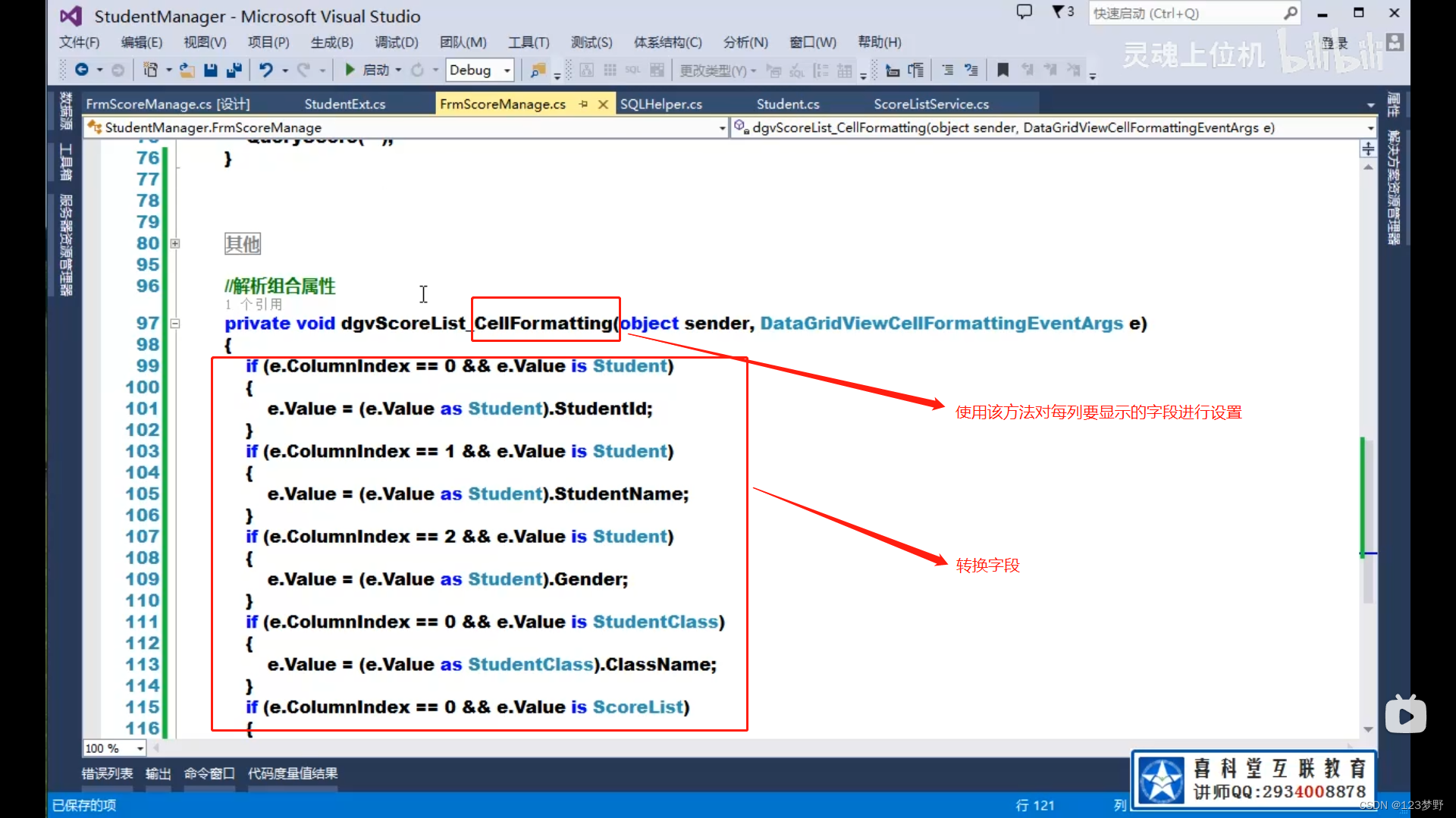Expand the undo history dropdown arrow
This screenshot has width=1456, height=818.
coord(285,70)
